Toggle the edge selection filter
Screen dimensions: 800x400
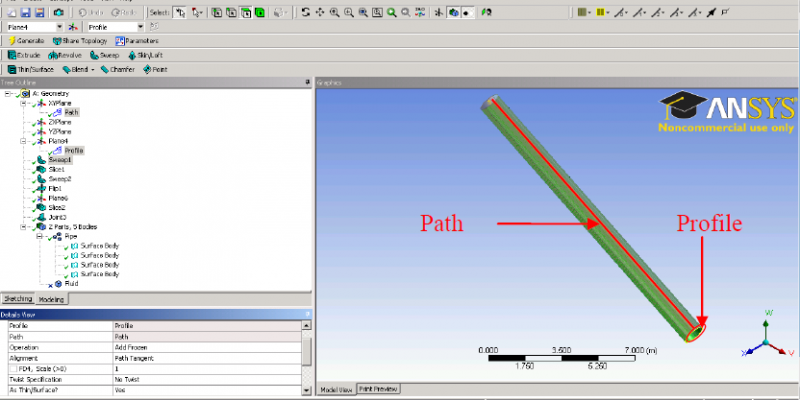tap(231, 13)
